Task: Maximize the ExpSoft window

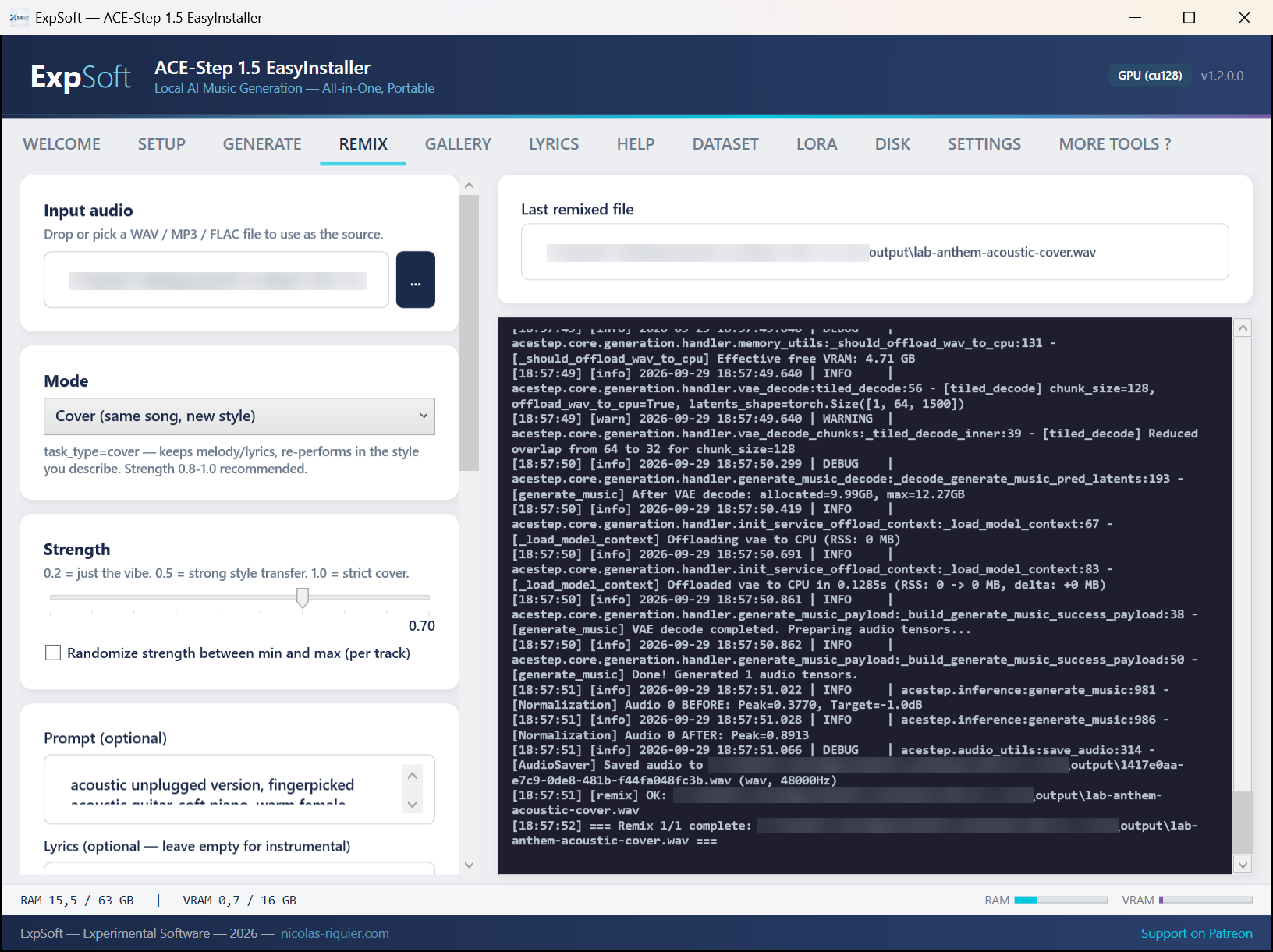Action: click(x=1189, y=17)
